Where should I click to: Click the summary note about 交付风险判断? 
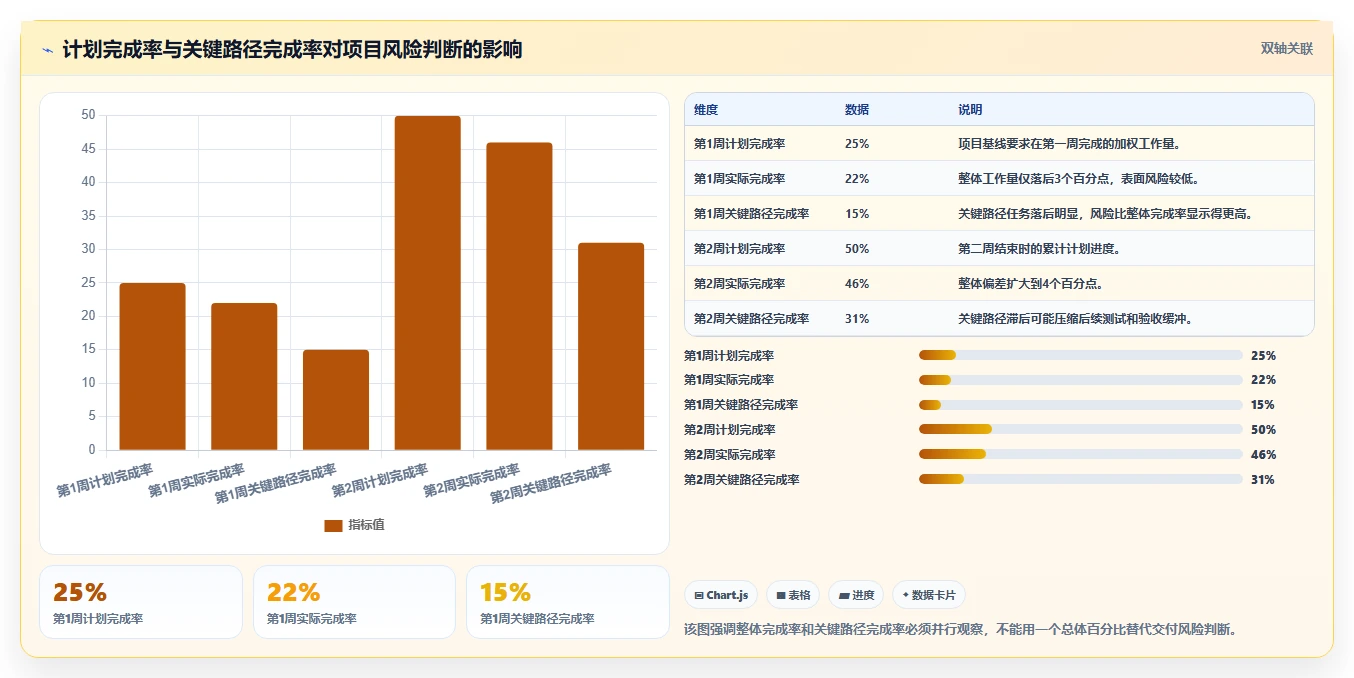pos(961,629)
